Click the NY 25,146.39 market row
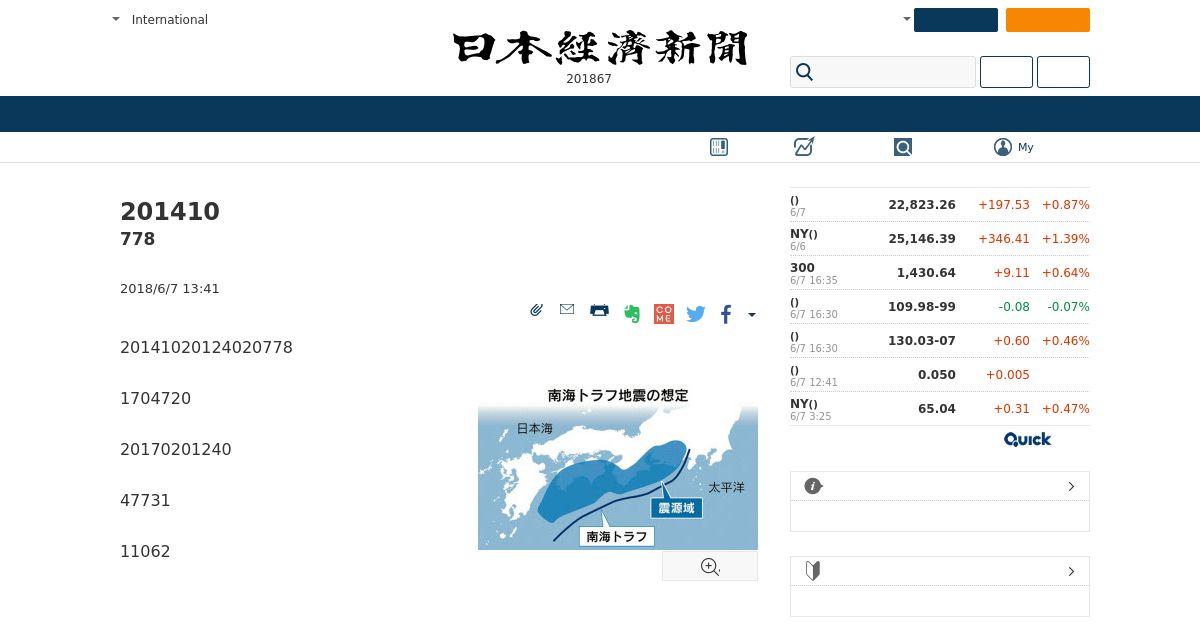1200x630 pixels. tap(940, 239)
